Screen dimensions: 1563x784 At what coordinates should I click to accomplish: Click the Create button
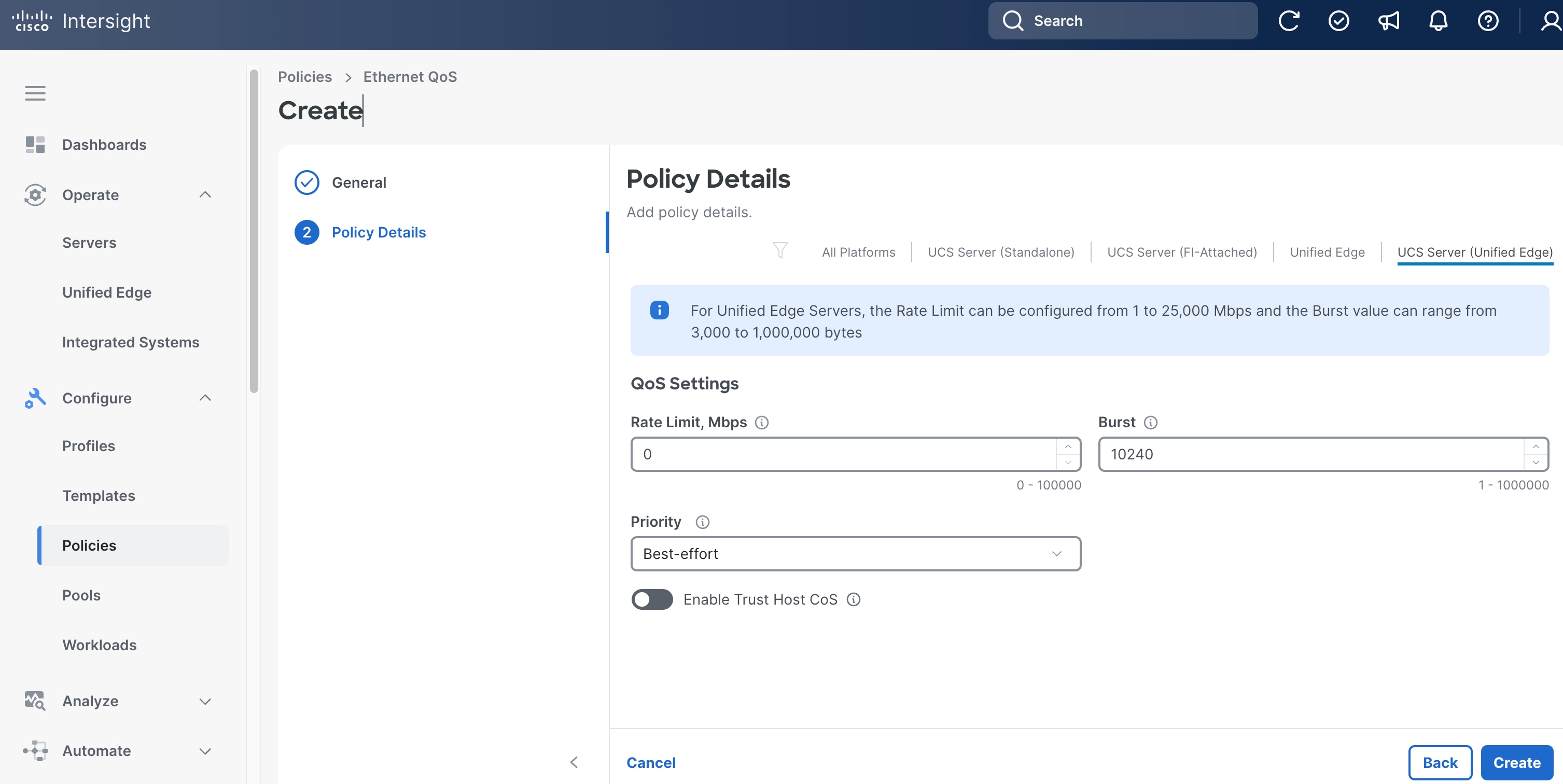coord(1516,762)
